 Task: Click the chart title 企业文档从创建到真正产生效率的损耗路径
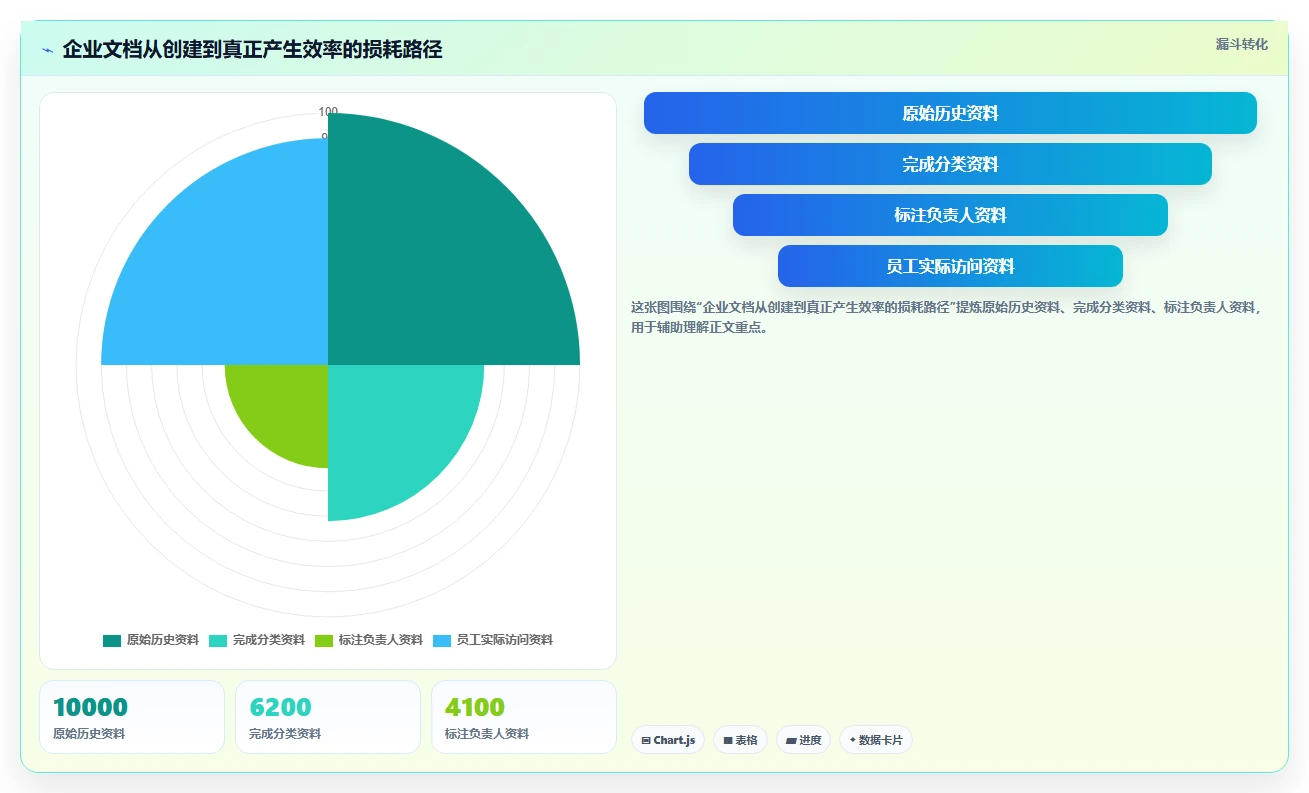click(x=252, y=49)
